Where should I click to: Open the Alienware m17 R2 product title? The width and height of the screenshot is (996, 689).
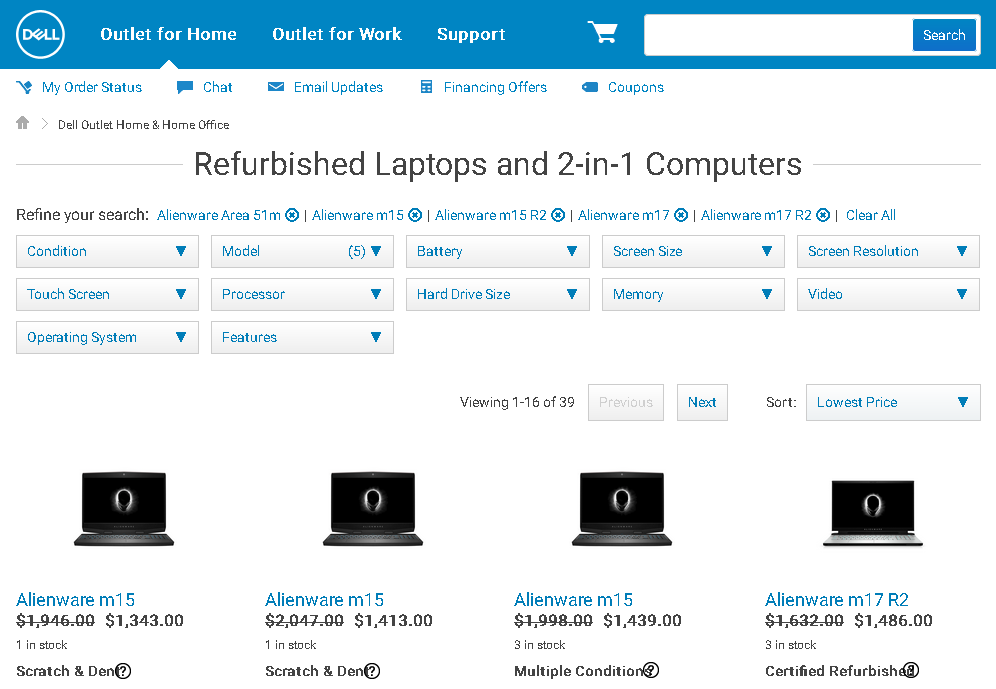coord(837,599)
